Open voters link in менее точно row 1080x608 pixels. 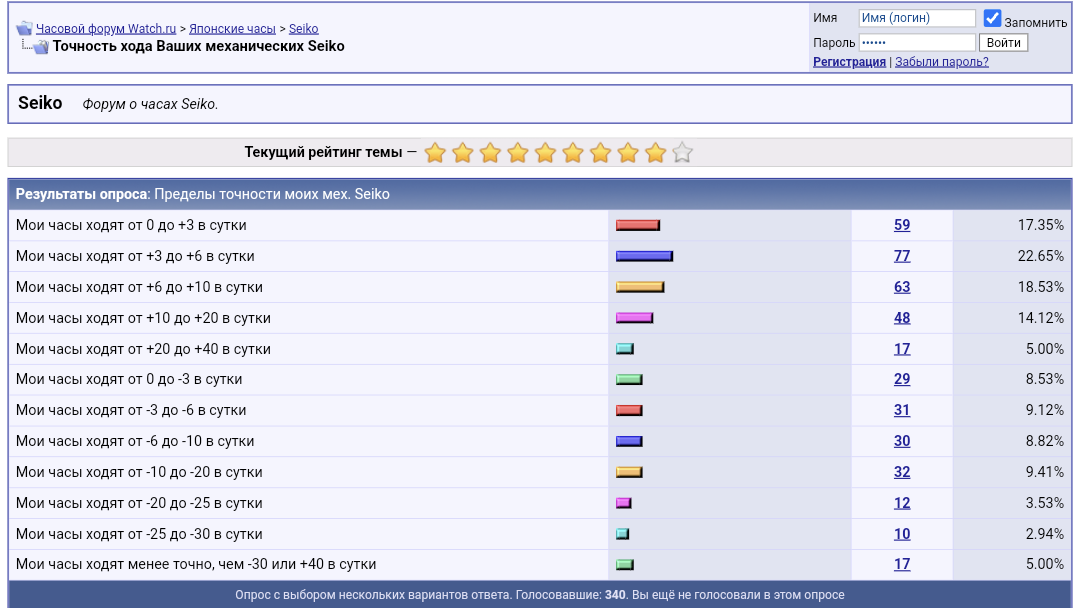[x=902, y=564]
